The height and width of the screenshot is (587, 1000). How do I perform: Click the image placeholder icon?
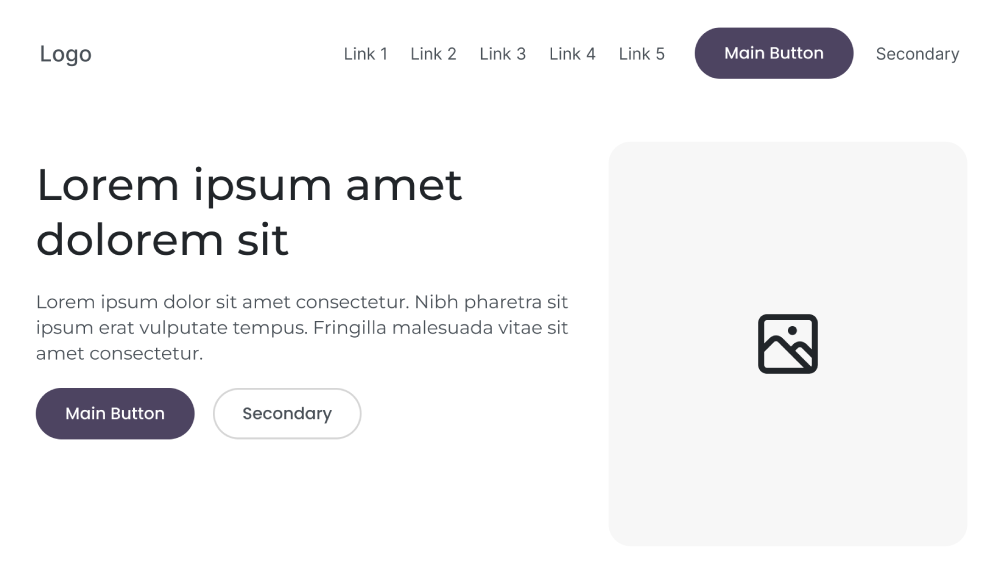[788, 344]
